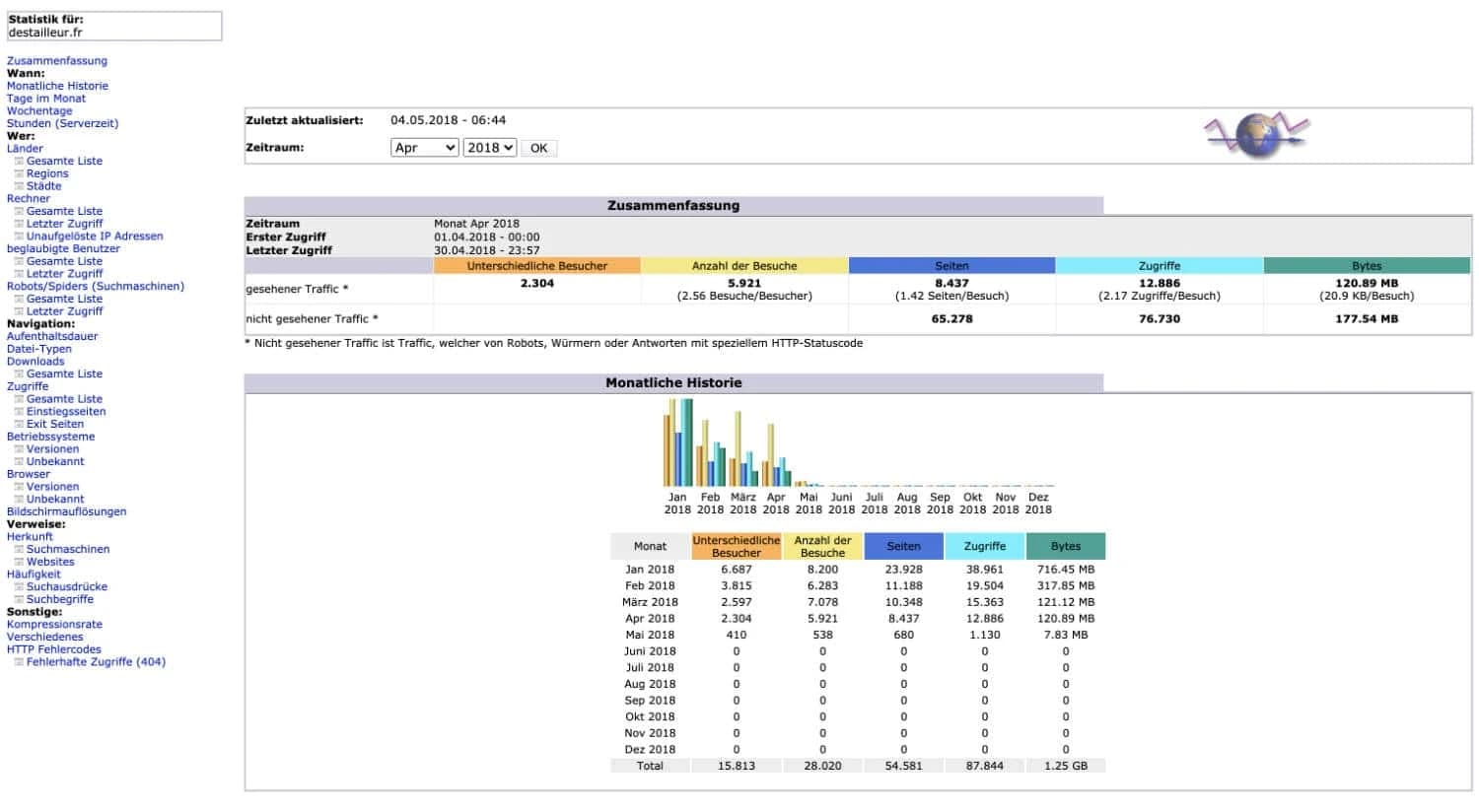Screen dimensions: 1479x812
Task: Click the list icon beside Letzter Zugriff under Rechner
Action: (x=19, y=224)
